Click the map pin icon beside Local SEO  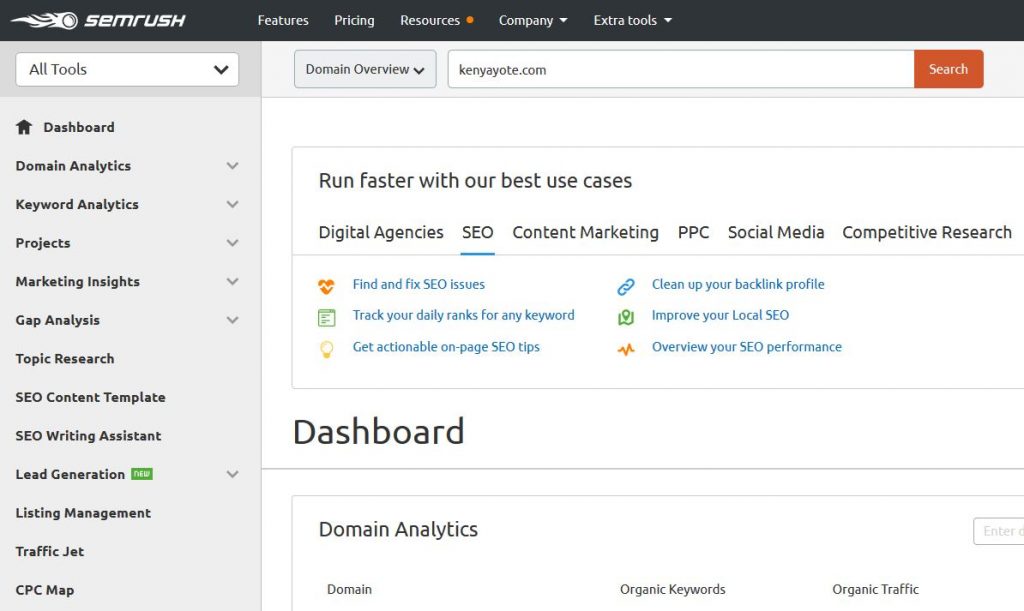tap(626, 317)
